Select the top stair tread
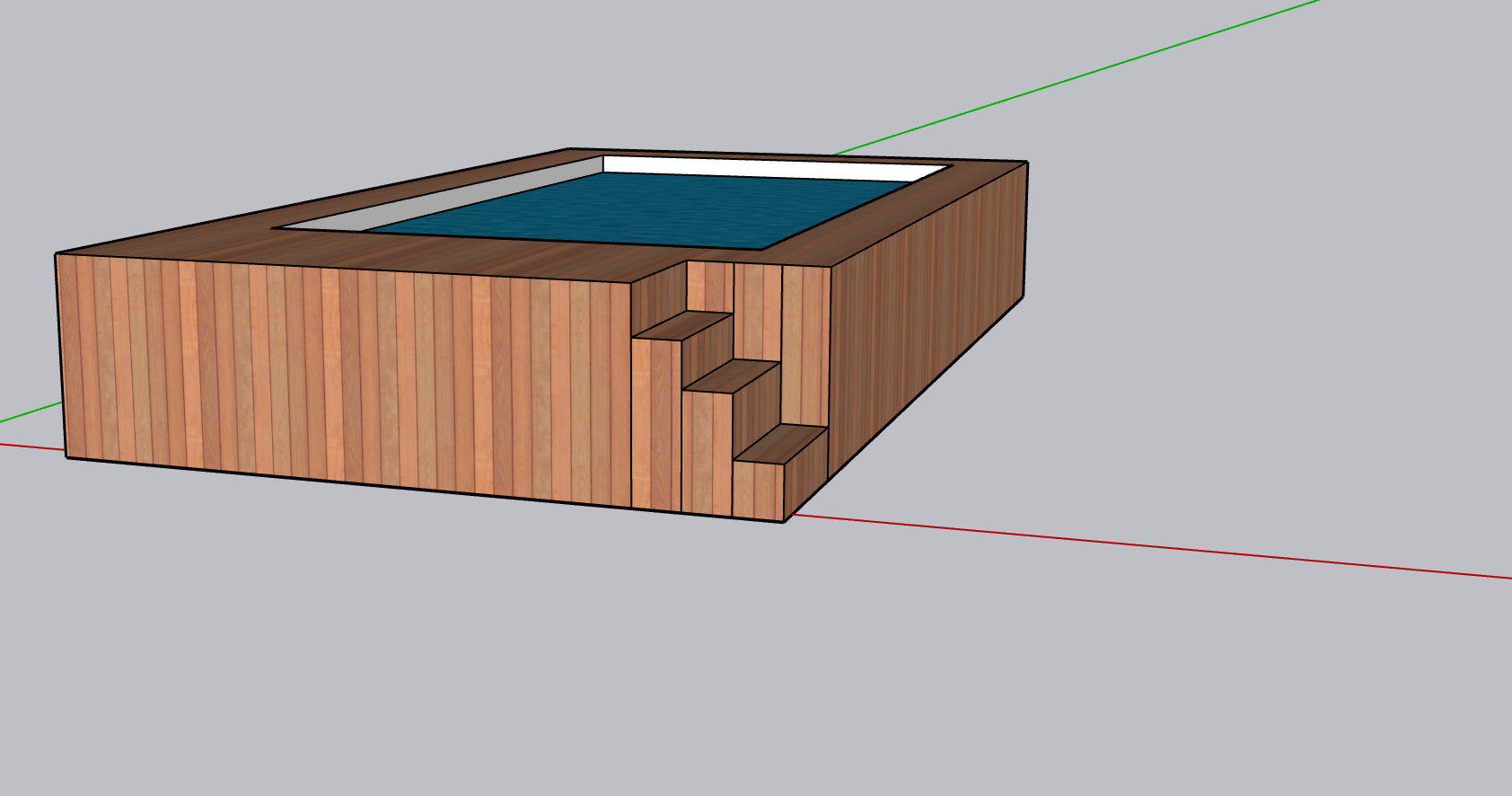 point(682,324)
